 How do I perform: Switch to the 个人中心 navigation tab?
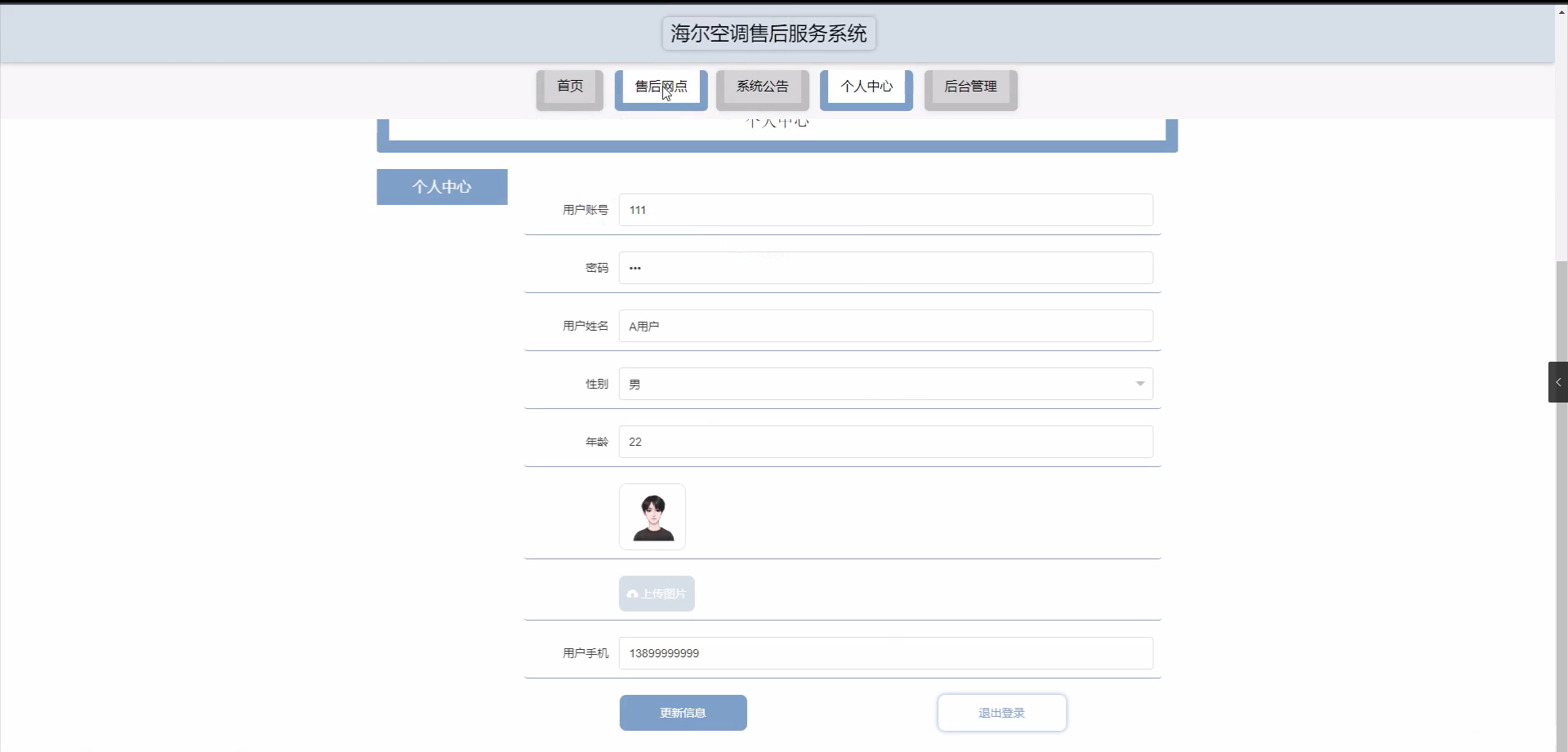point(866,89)
